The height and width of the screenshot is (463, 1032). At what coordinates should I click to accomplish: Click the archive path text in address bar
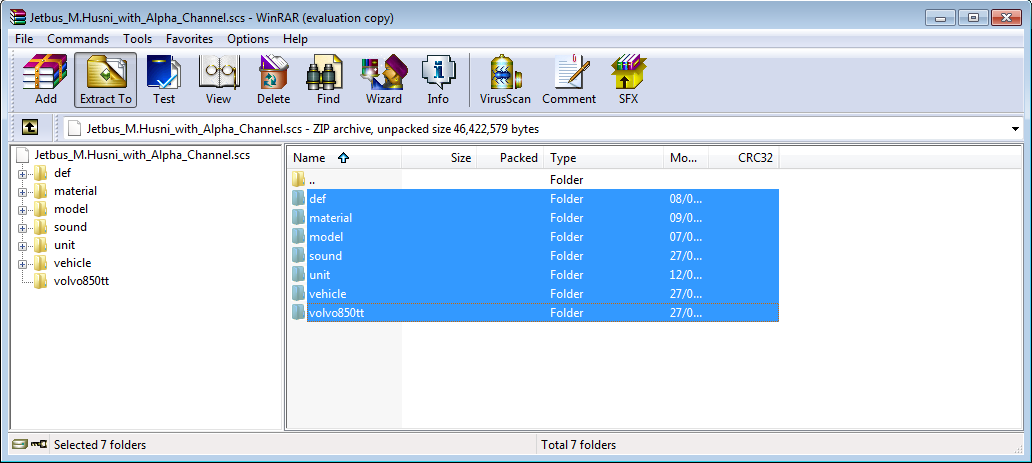pyautogui.click(x=313, y=129)
